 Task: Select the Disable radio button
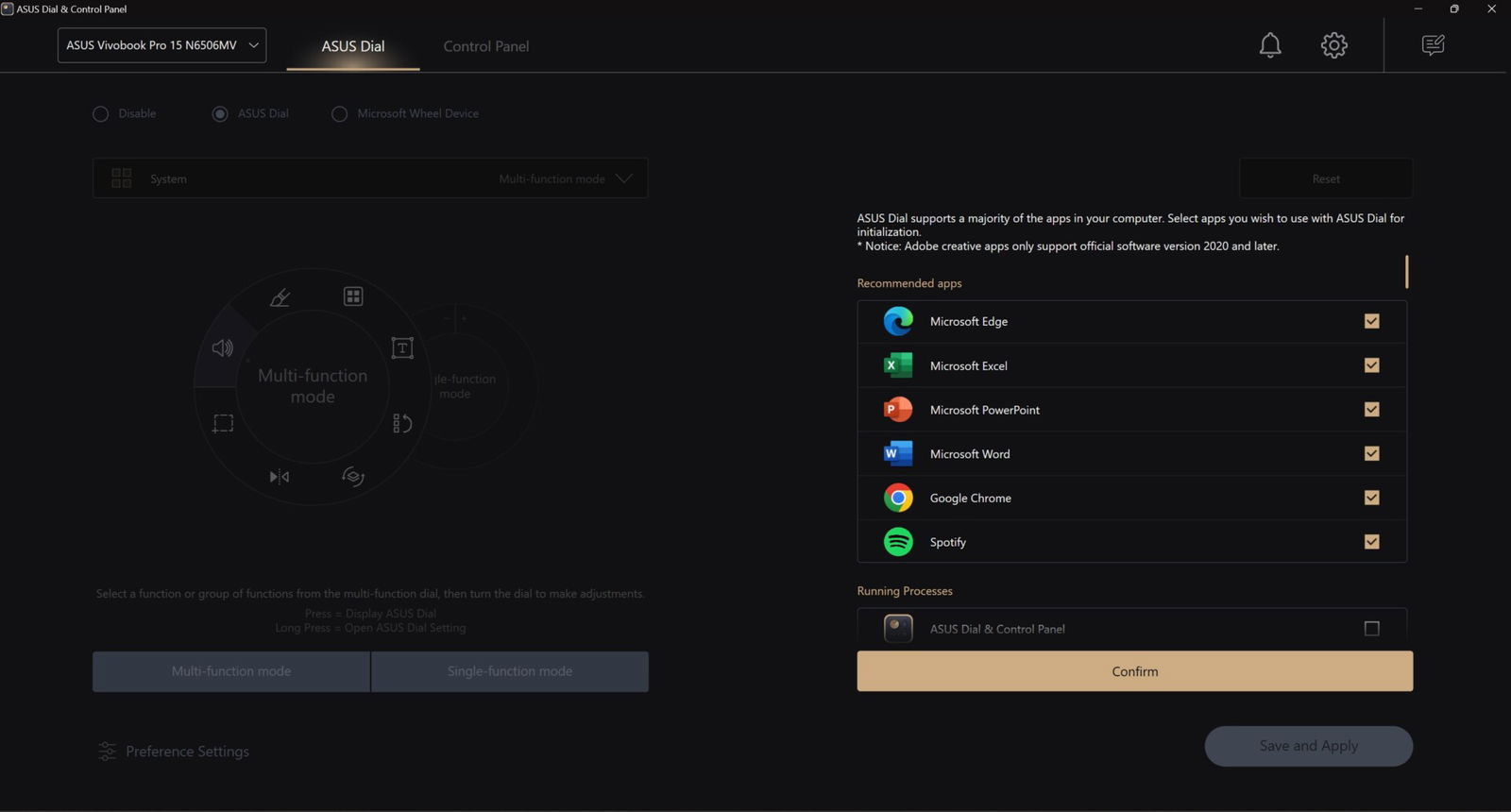[x=101, y=114]
